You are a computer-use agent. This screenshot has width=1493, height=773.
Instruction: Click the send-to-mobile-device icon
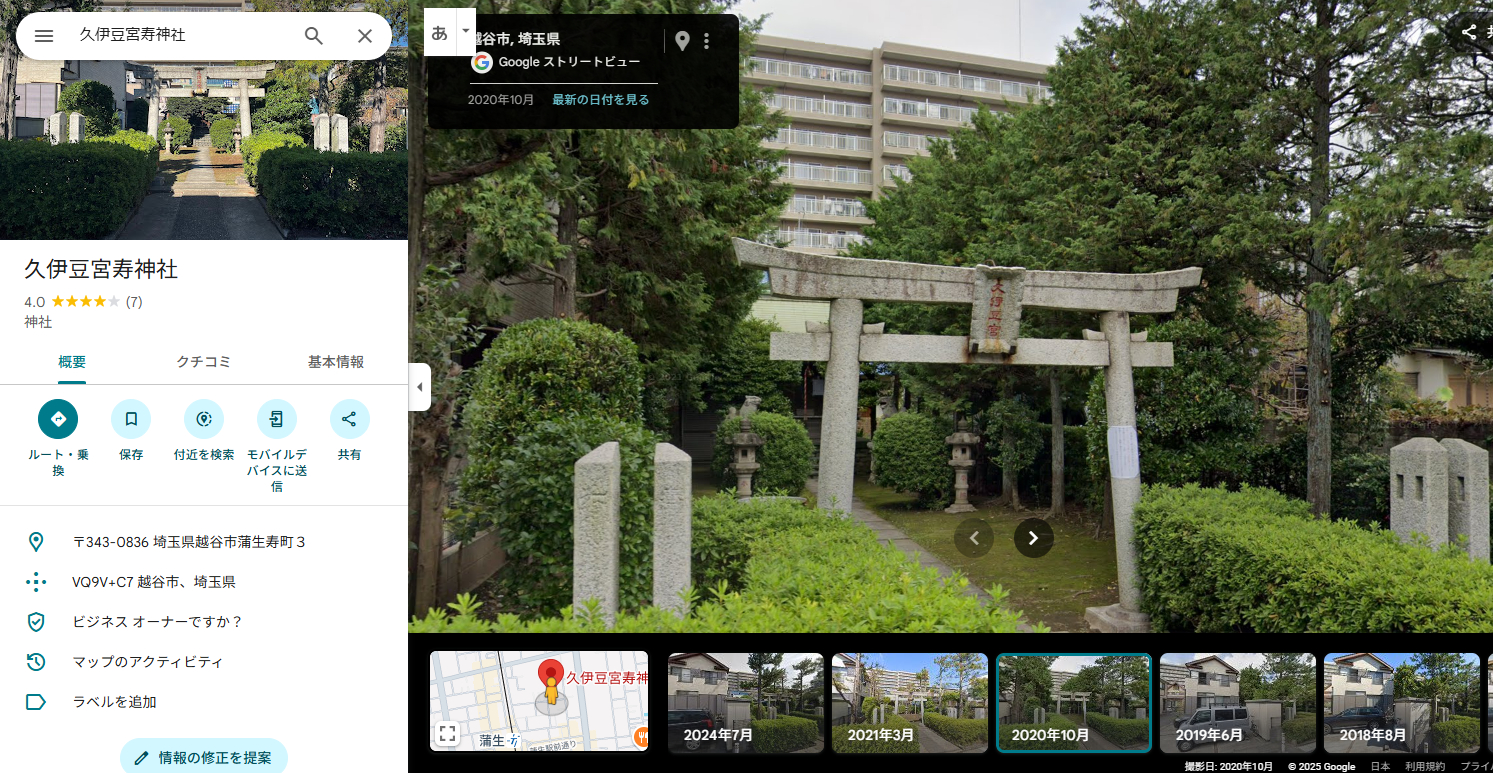pyautogui.click(x=276, y=419)
